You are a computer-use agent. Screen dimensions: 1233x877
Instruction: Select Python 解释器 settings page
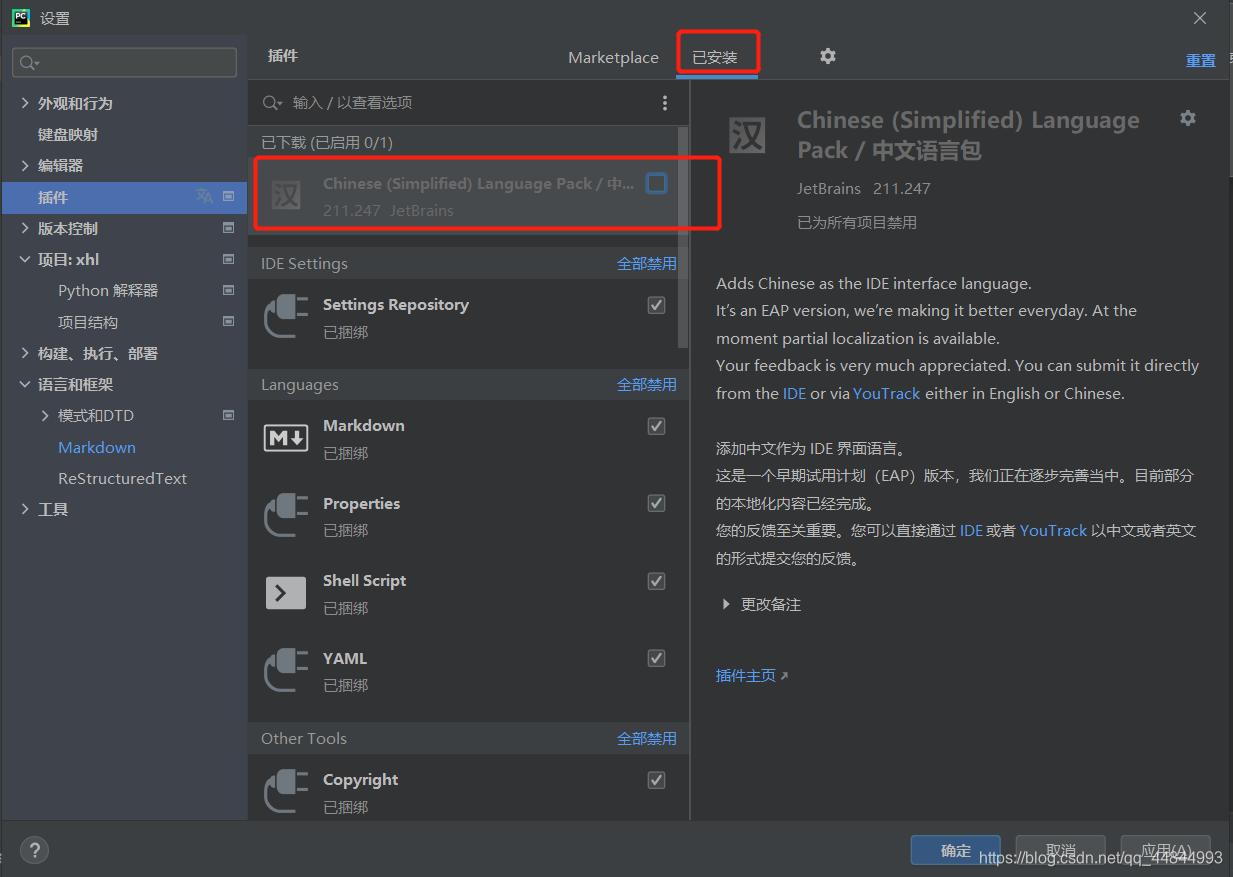click(x=108, y=290)
